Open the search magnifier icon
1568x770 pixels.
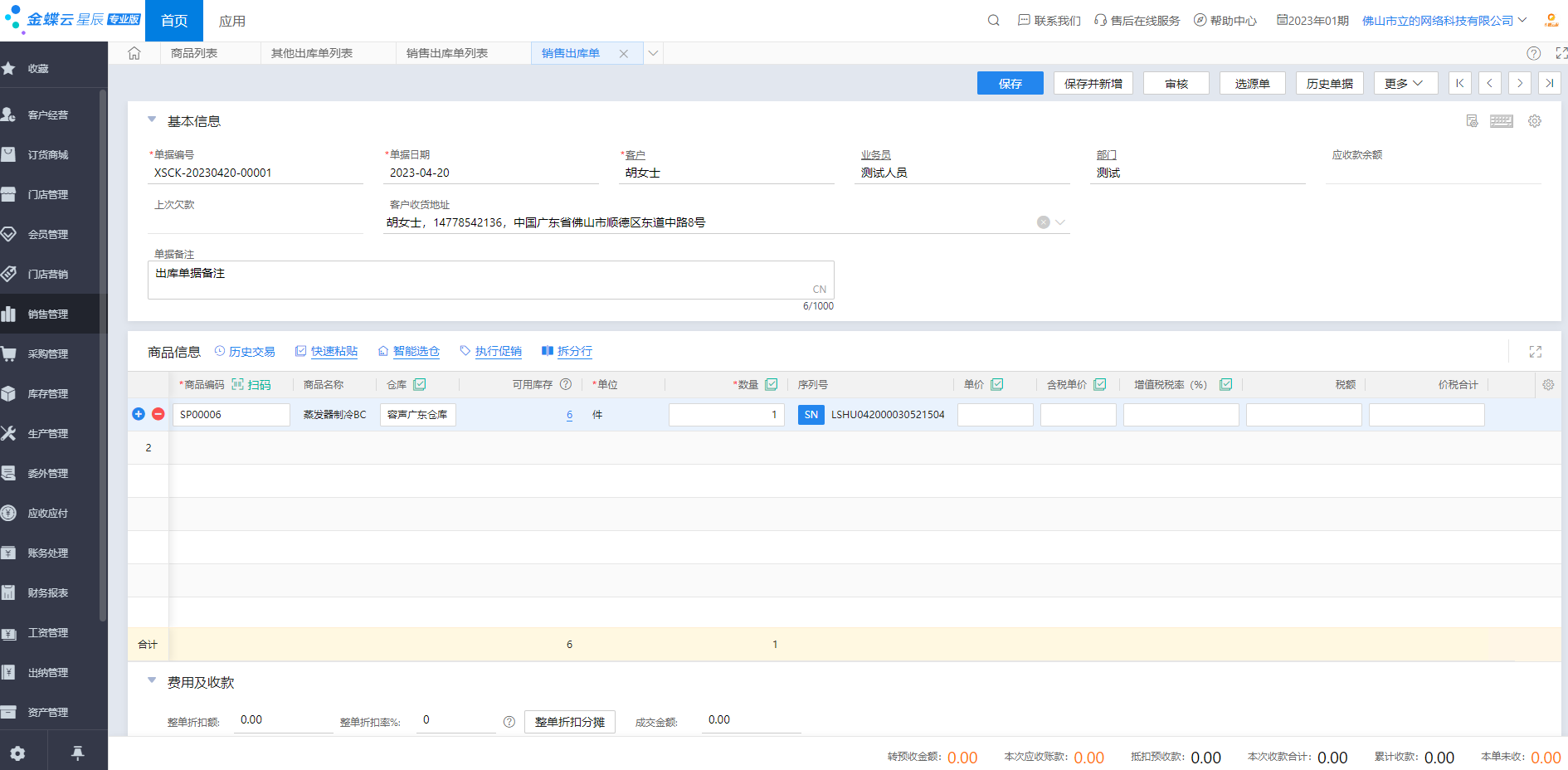pyautogui.click(x=993, y=21)
